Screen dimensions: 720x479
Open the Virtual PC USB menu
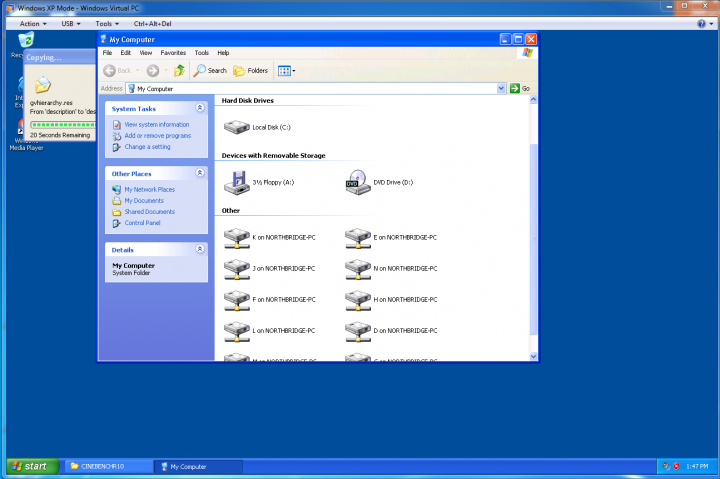pos(71,23)
